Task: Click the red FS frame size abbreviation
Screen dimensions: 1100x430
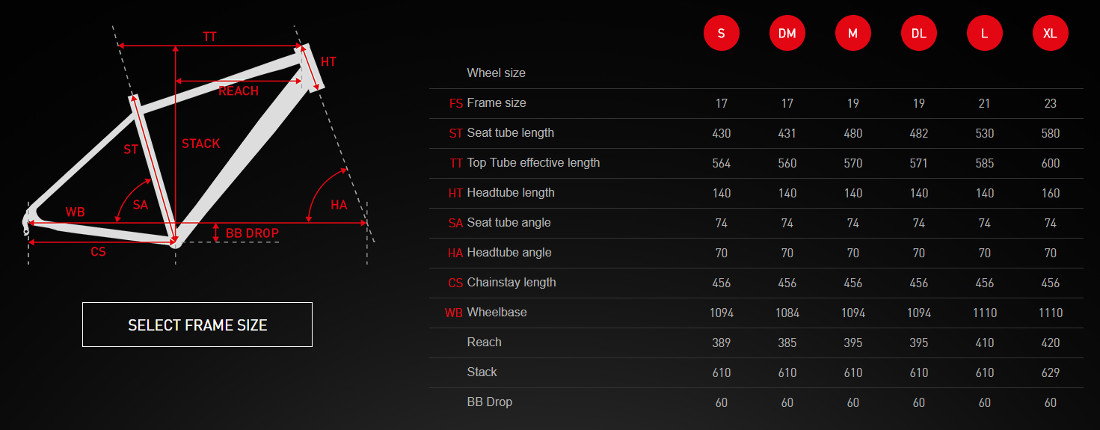Action: tap(456, 103)
